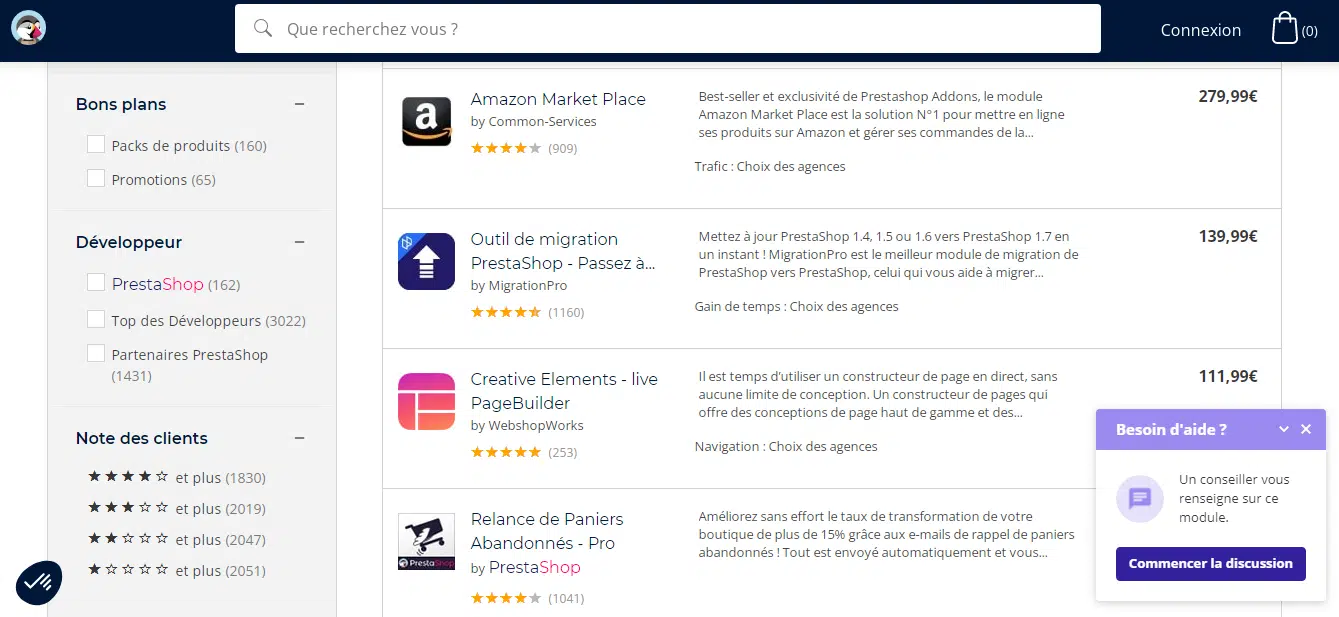Screen dimensions: 1339x617
Task: Open the shopping bag cart icon
Action: 1284,29
